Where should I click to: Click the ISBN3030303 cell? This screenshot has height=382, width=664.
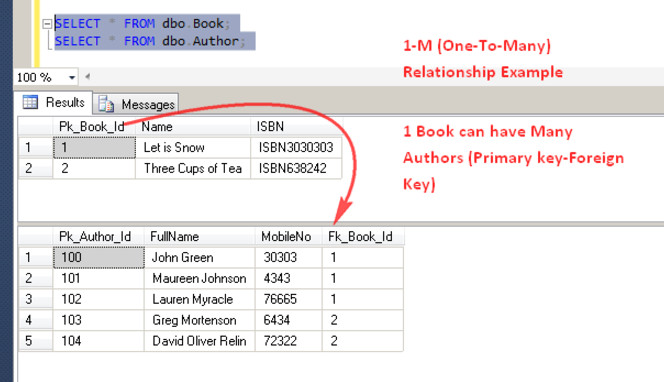click(296, 147)
